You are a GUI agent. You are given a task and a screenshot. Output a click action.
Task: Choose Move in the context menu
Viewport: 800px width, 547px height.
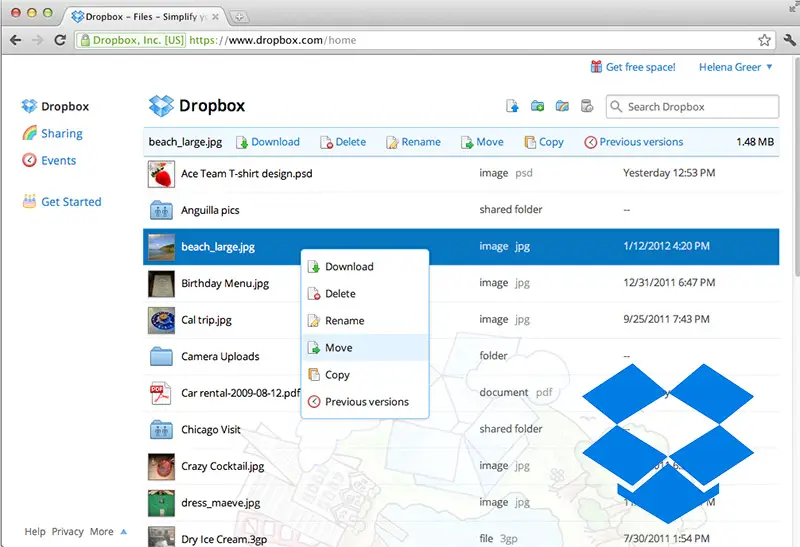click(x=365, y=347)
